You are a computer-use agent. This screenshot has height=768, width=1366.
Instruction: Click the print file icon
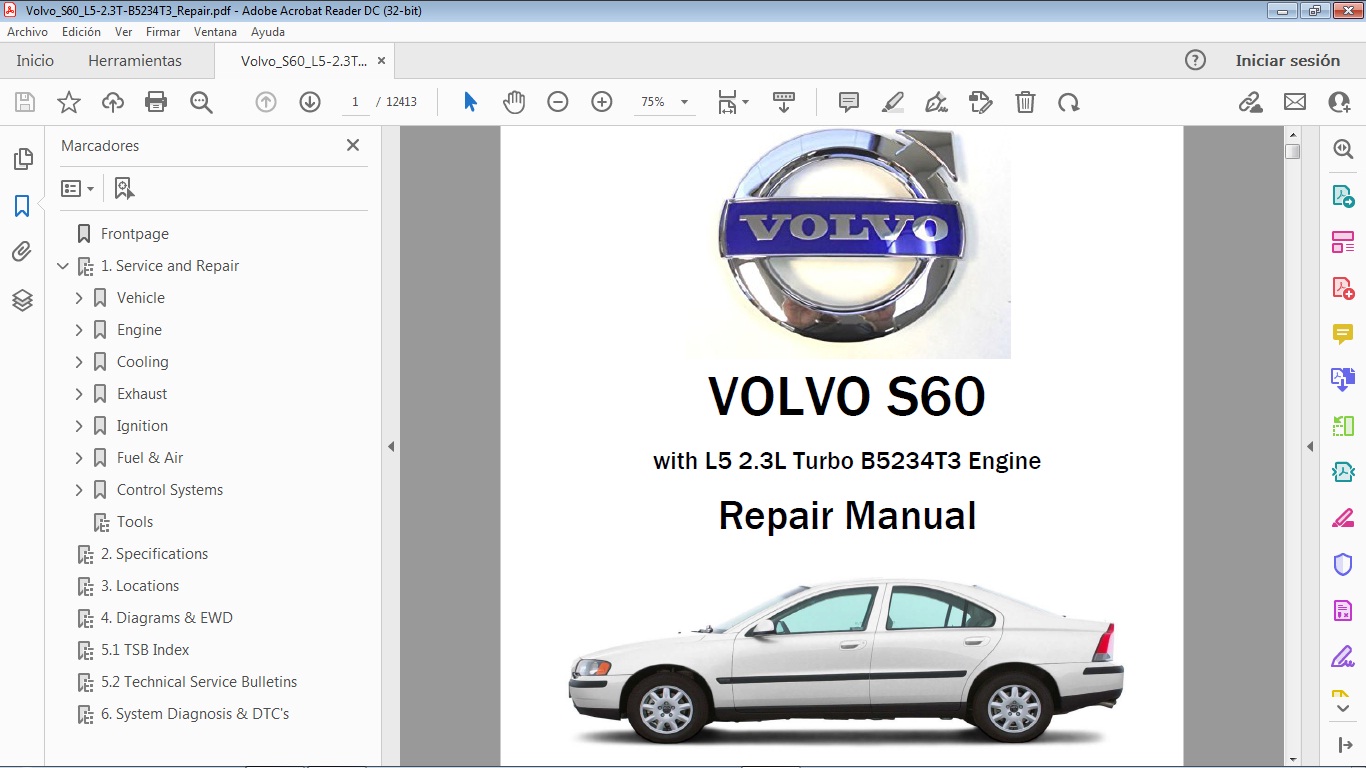coord(155,102)
